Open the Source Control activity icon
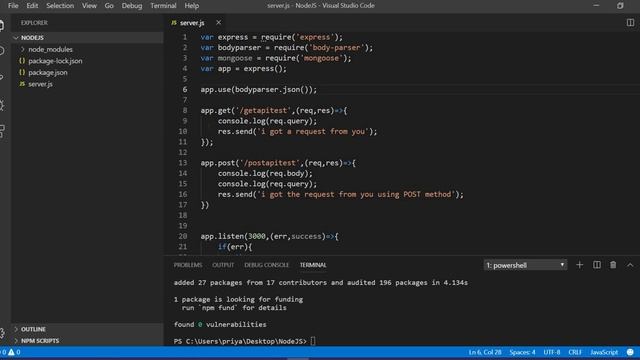 (x=2, y=77)
